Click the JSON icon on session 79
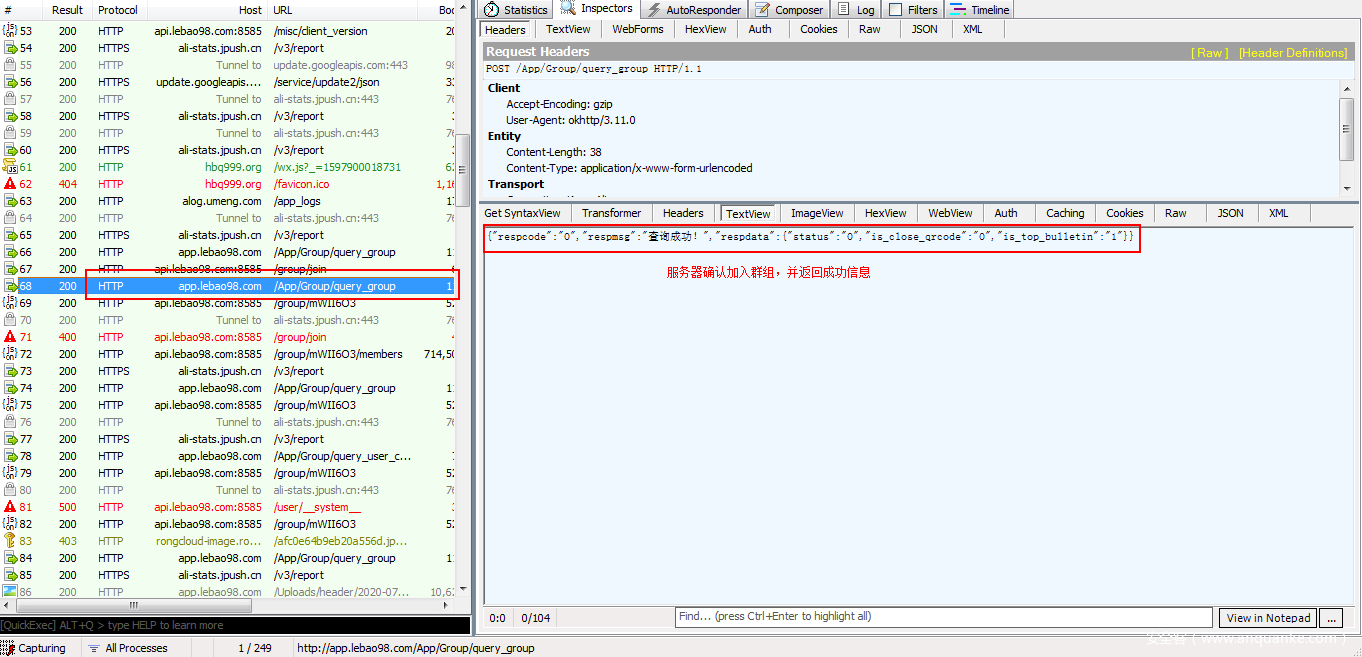 10,473
